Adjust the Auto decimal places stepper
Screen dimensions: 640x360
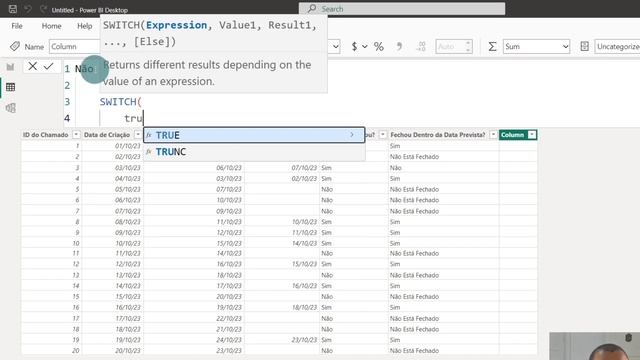468,47
